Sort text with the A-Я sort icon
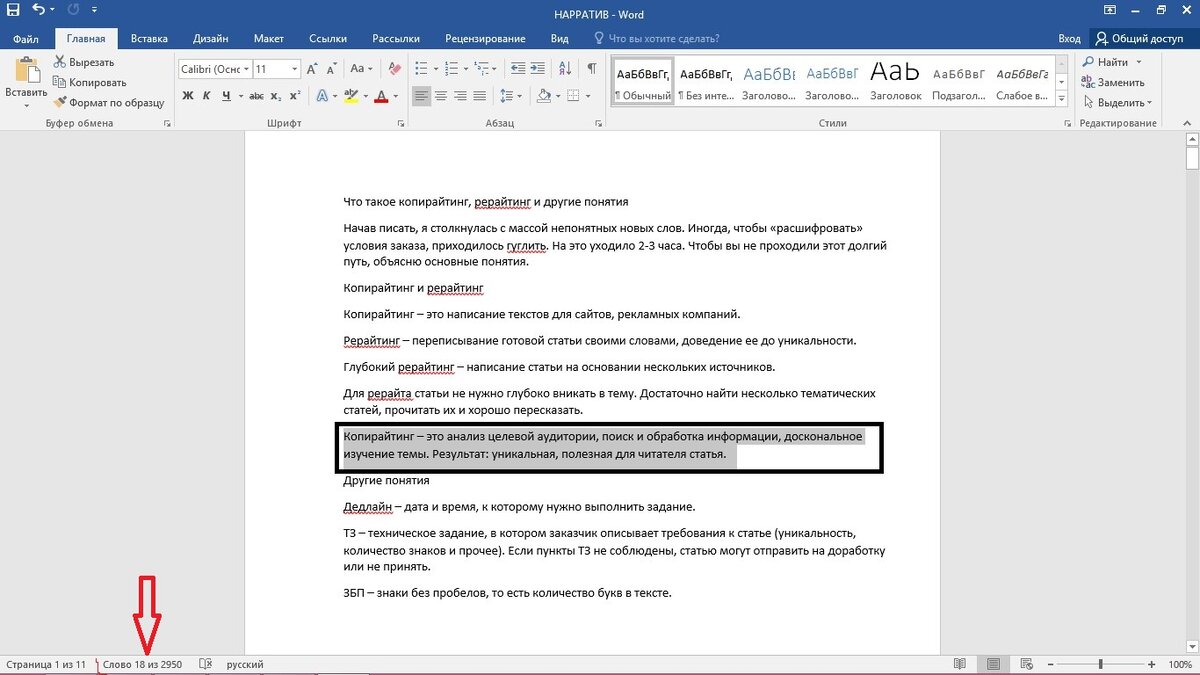1200x675 pixels. (567, 69)
